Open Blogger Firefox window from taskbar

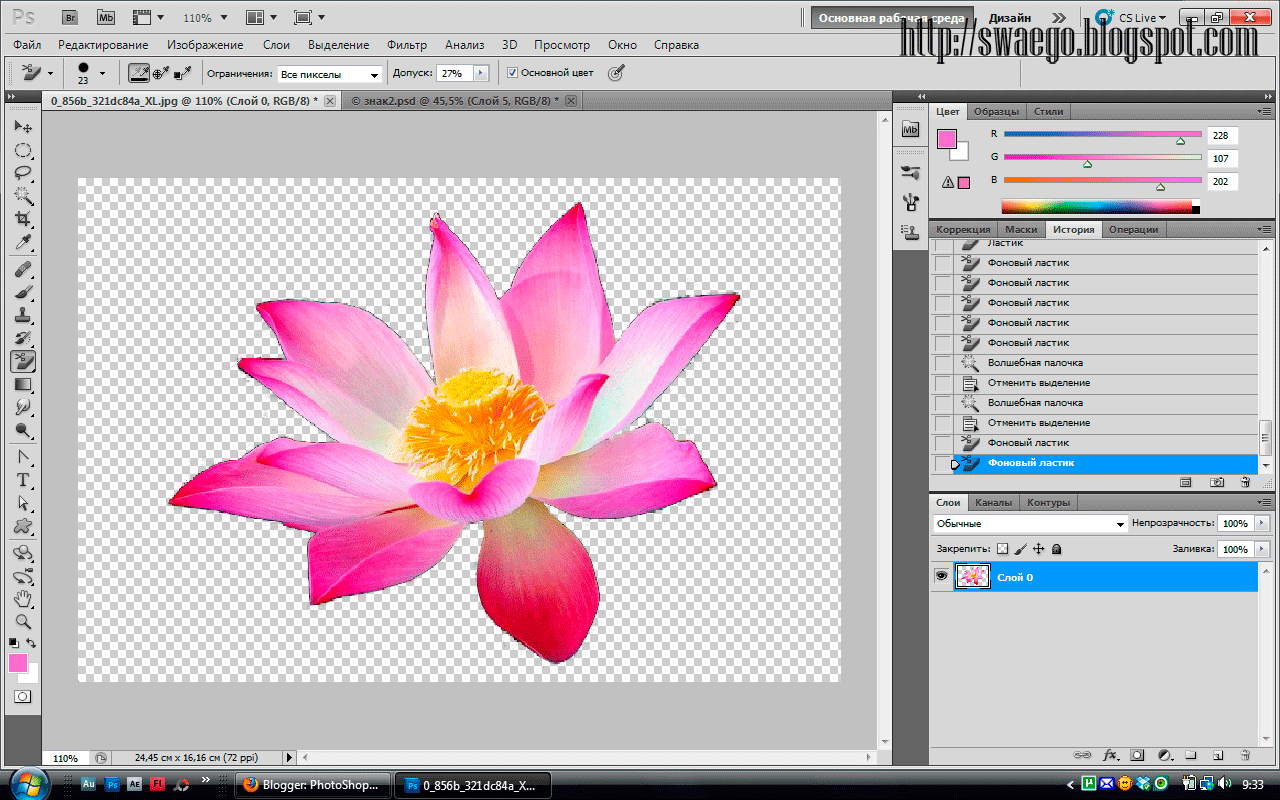click(311, 785)
